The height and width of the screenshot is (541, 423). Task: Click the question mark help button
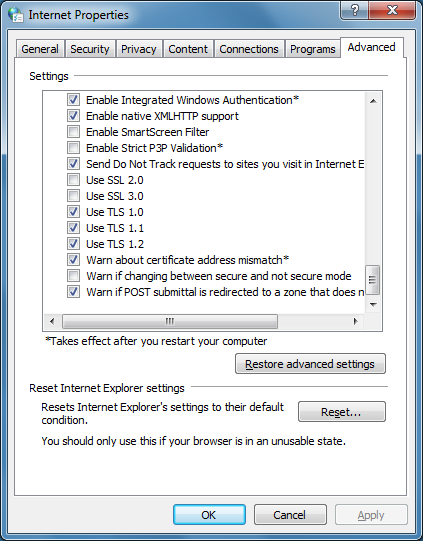pyautogui.click(x=354, y=10)
